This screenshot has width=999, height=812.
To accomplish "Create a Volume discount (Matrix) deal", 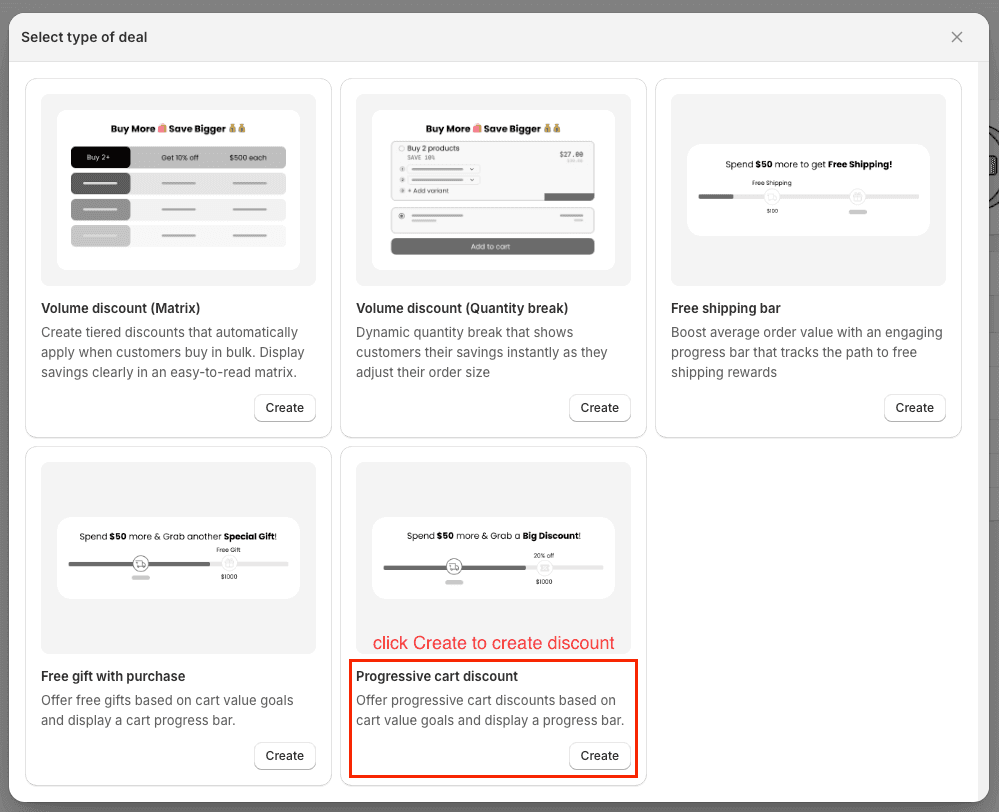I will [x=284, y=408].
